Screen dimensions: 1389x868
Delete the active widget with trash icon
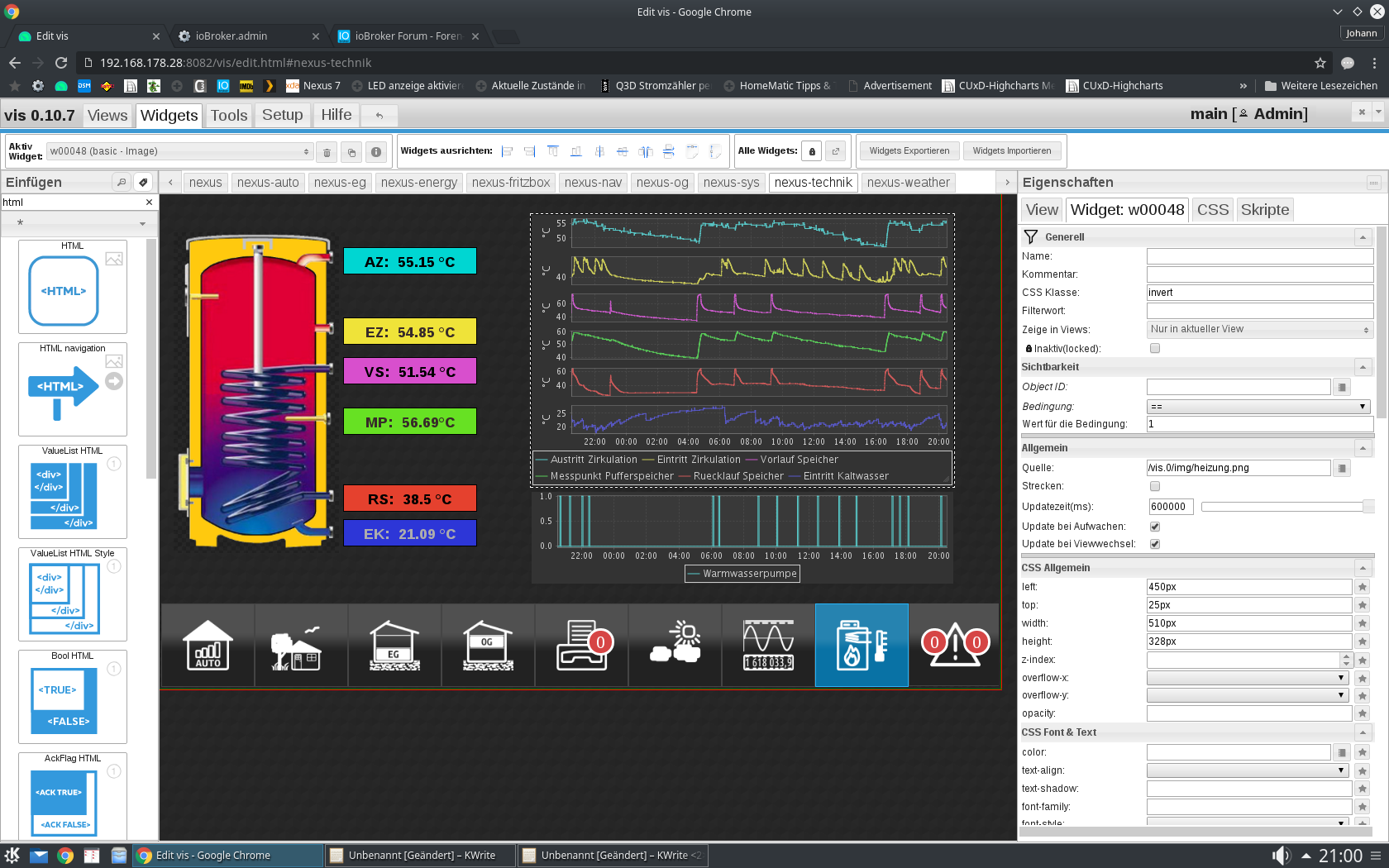[327, 152]
